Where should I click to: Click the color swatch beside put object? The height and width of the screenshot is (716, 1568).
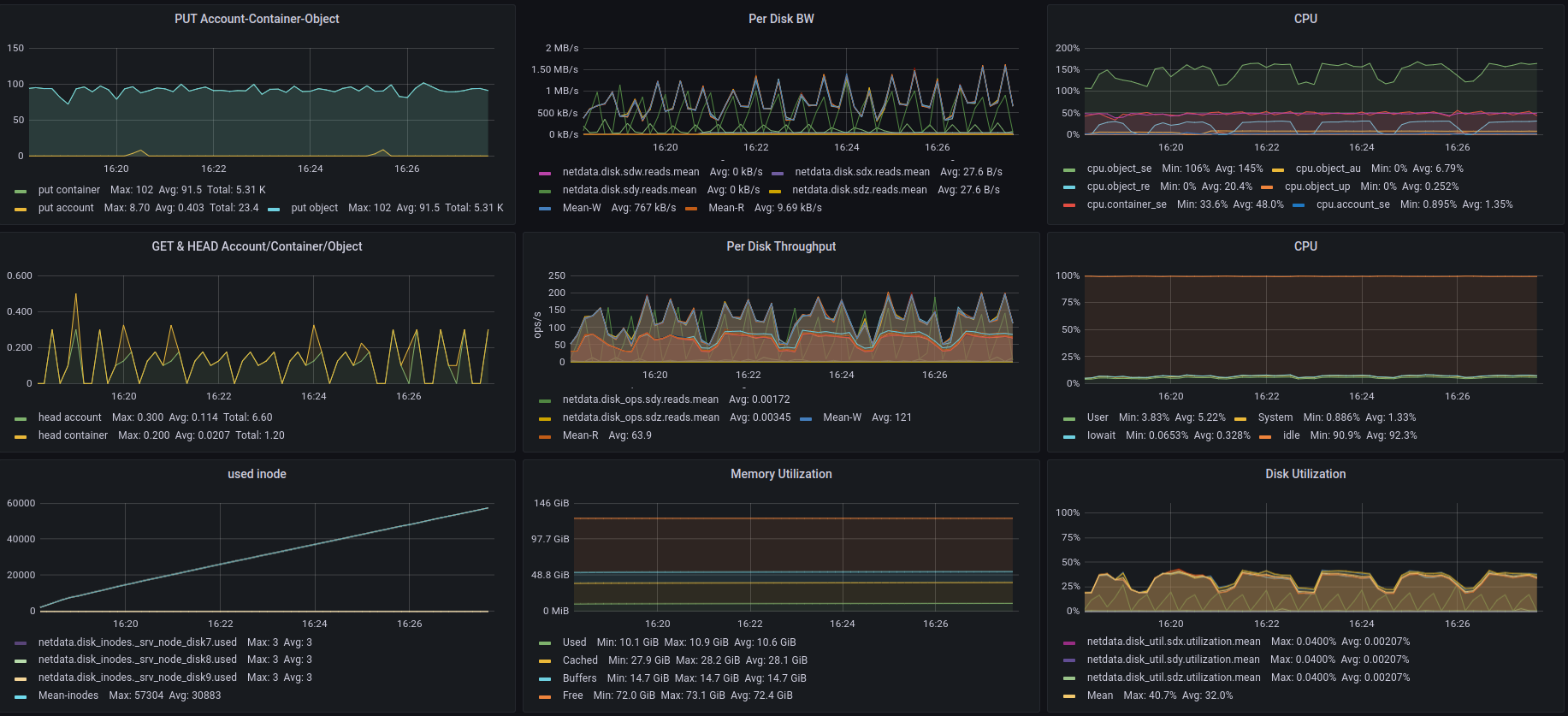point(274,209)
